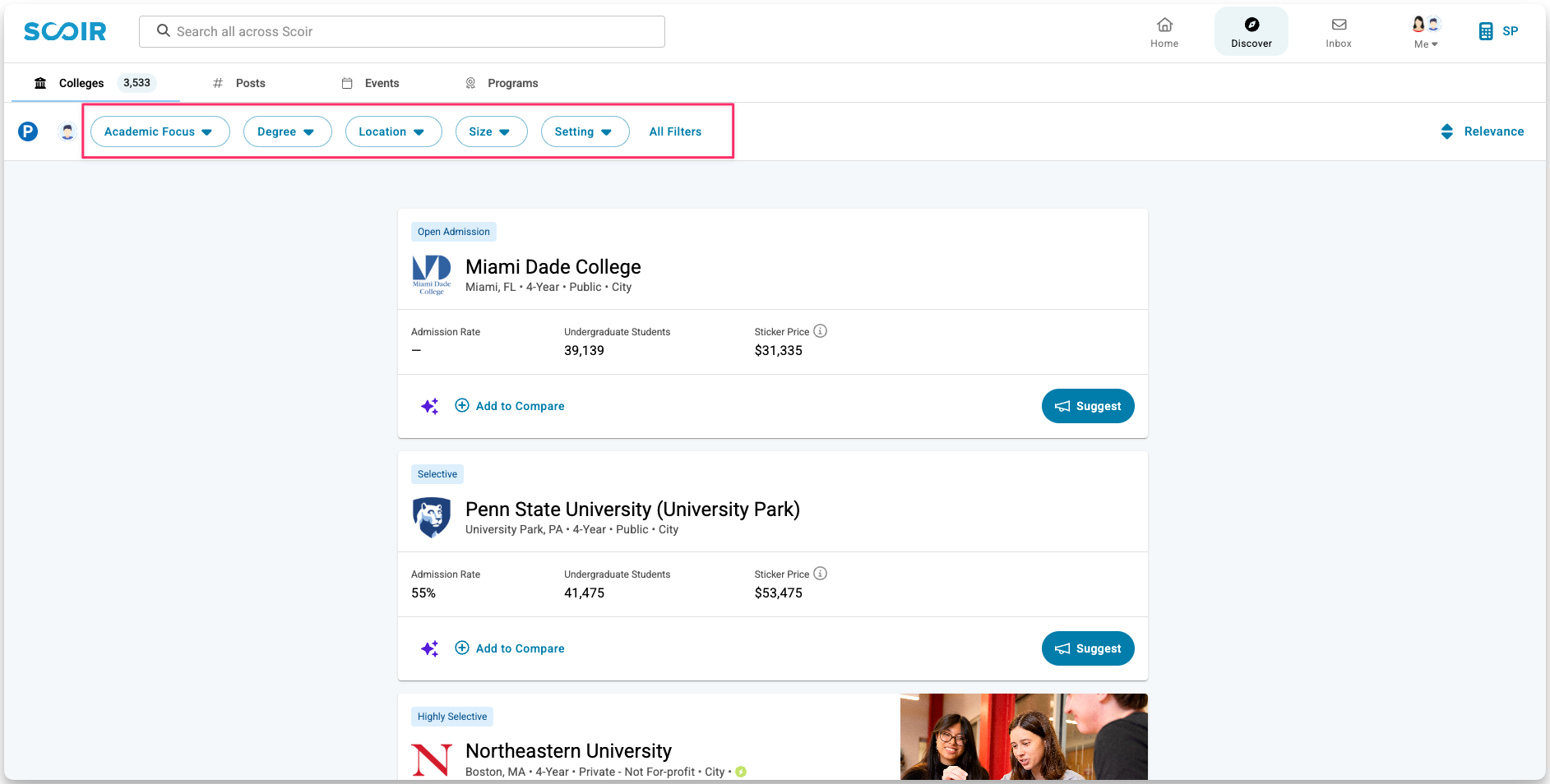Open the Home navigation icon
Image resolution: width=1550 pixels, height=784 pixels.
coord(1164,25)
